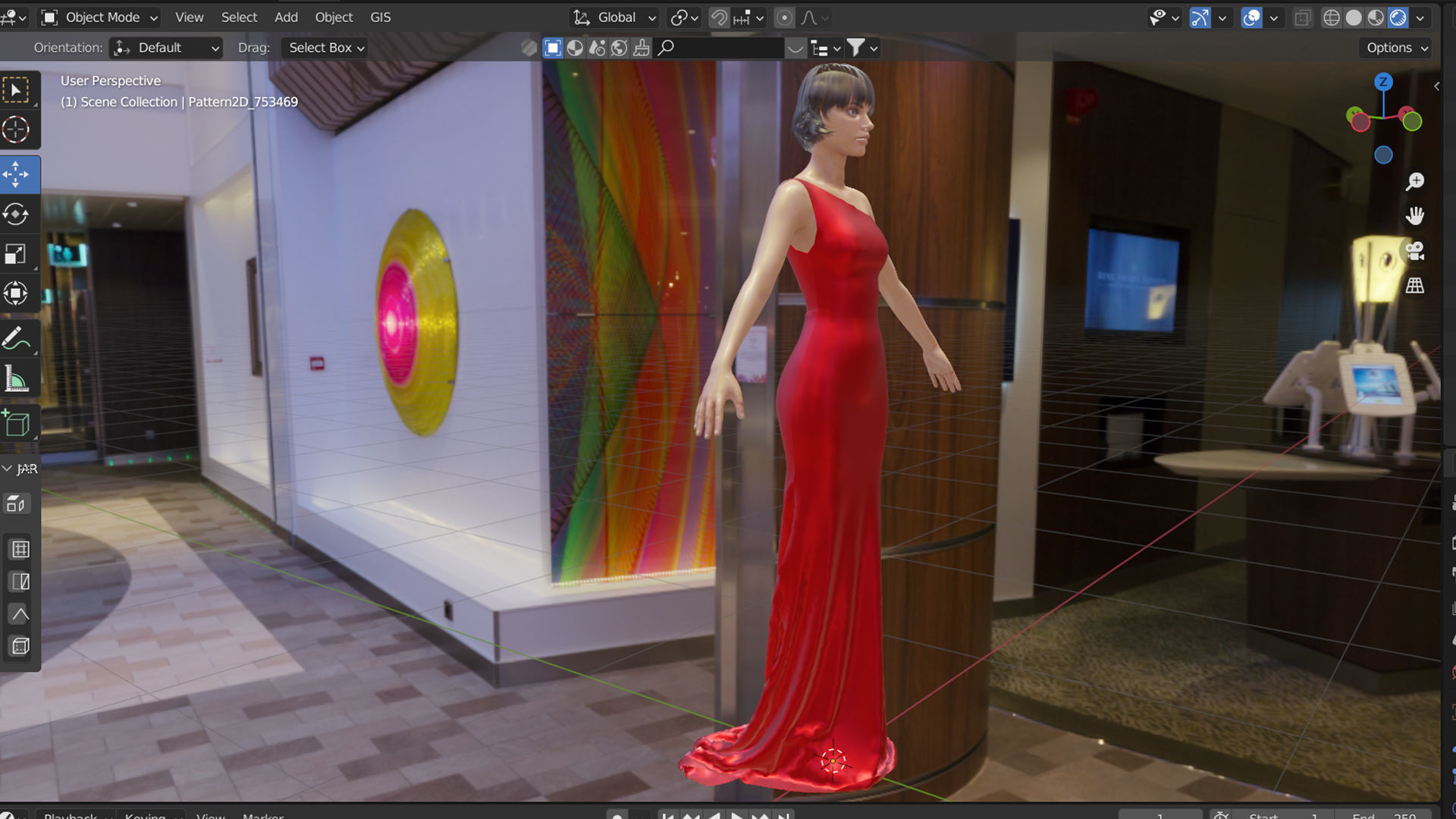Select the Cursor tool
This screenshot has width=1456, height=819.
click(x=16, y=130)
